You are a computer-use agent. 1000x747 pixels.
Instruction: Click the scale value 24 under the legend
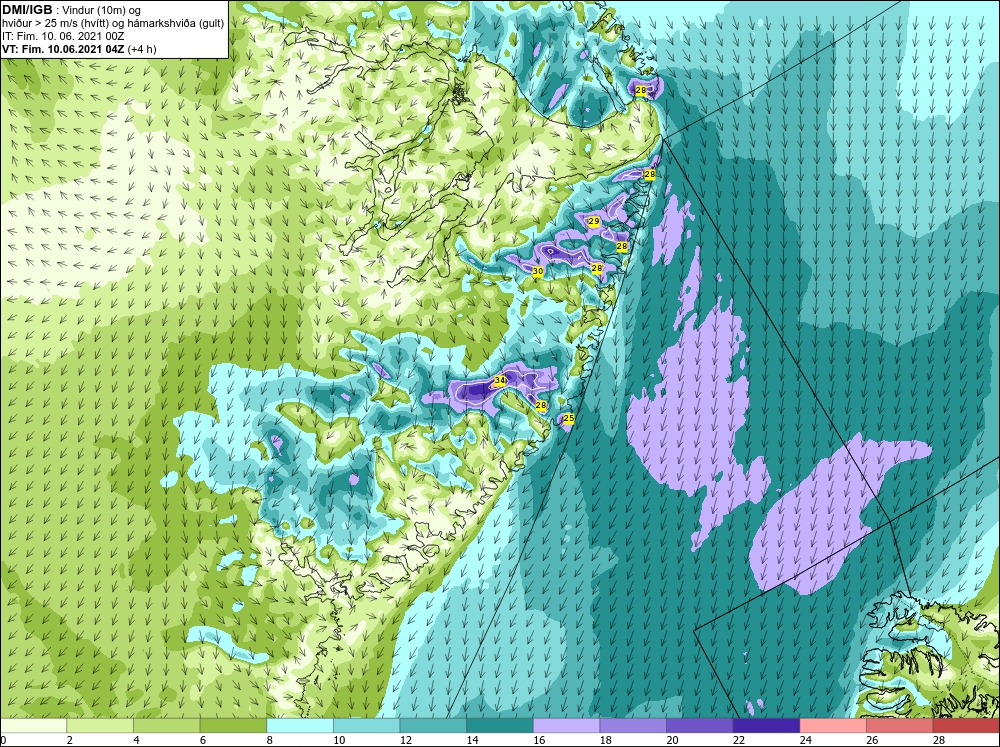point(805,740)
